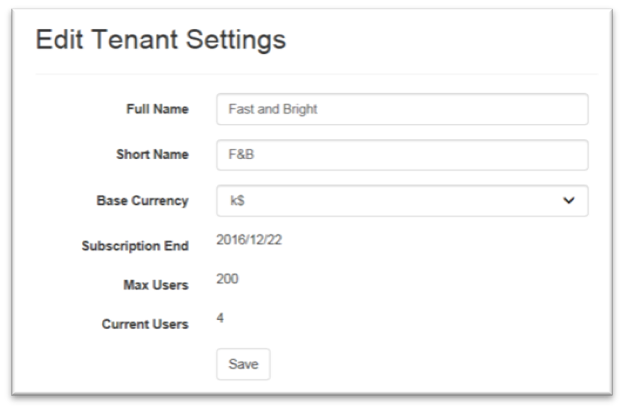Click the 'Fast and Bright' text
This screenshot has width=623, height=409.
(x=273, y=109)
